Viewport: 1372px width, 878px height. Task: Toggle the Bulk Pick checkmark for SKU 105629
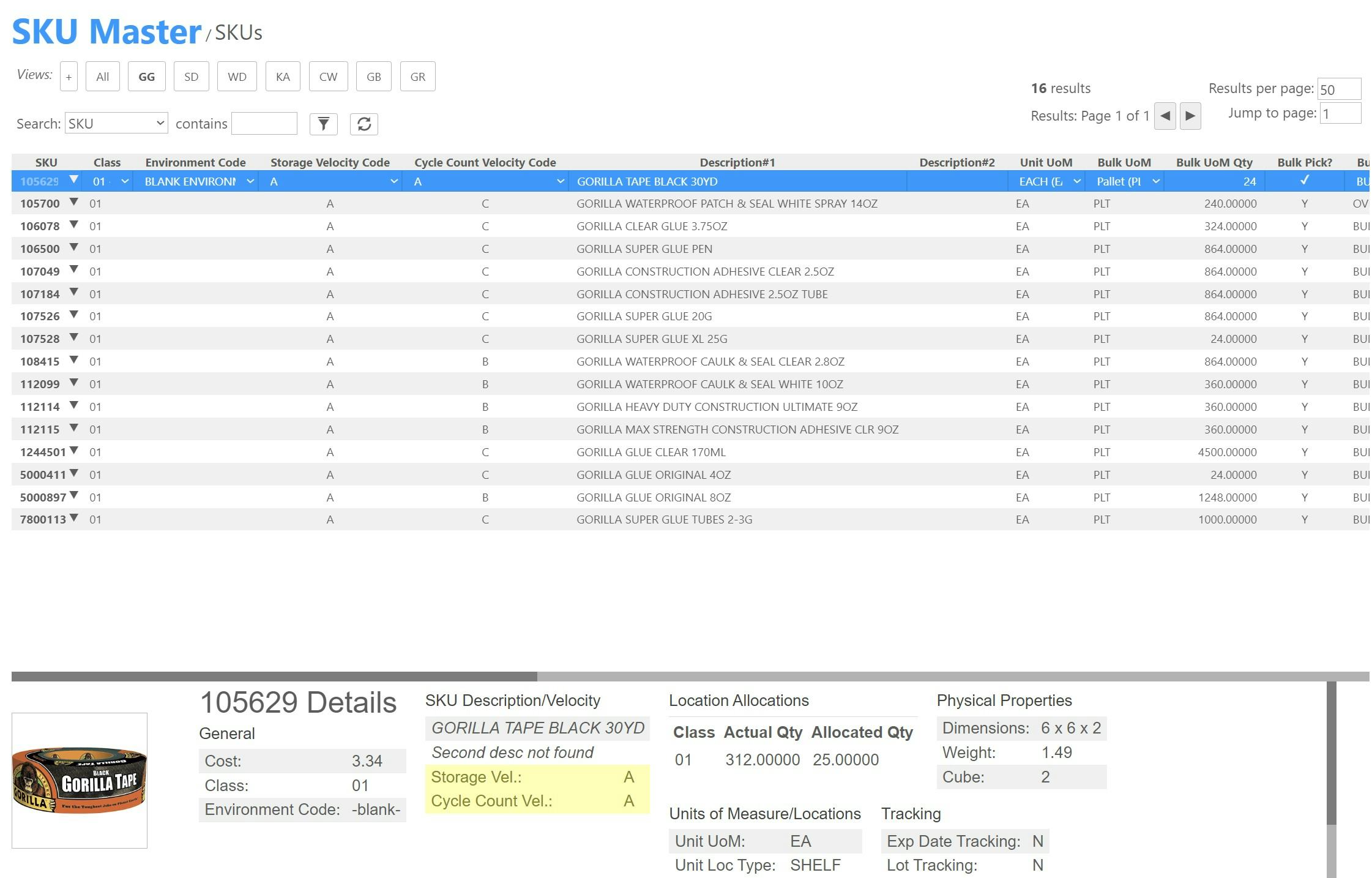[1304, 181]
